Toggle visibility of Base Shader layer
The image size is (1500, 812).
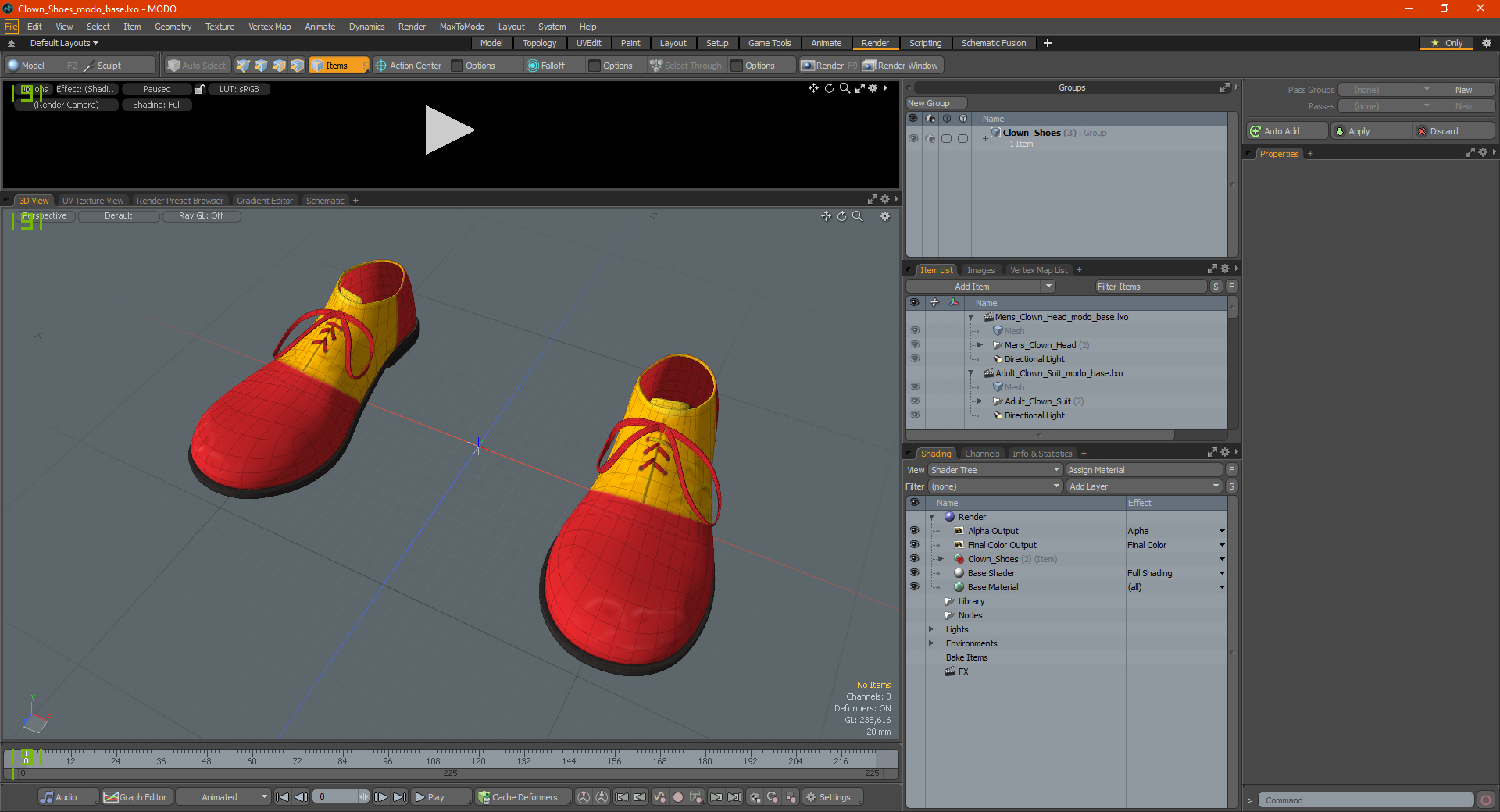pyautogui.click(x=914, y=572)
